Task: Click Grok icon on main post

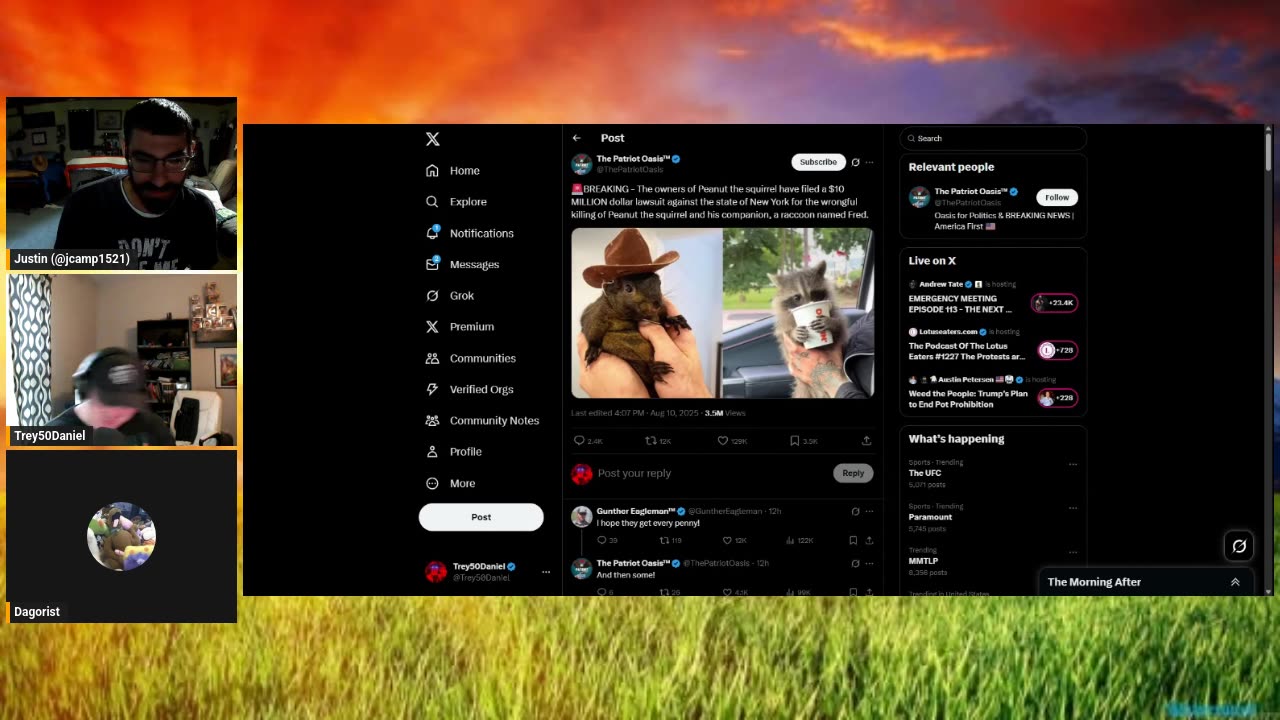Action: point(855,162)
